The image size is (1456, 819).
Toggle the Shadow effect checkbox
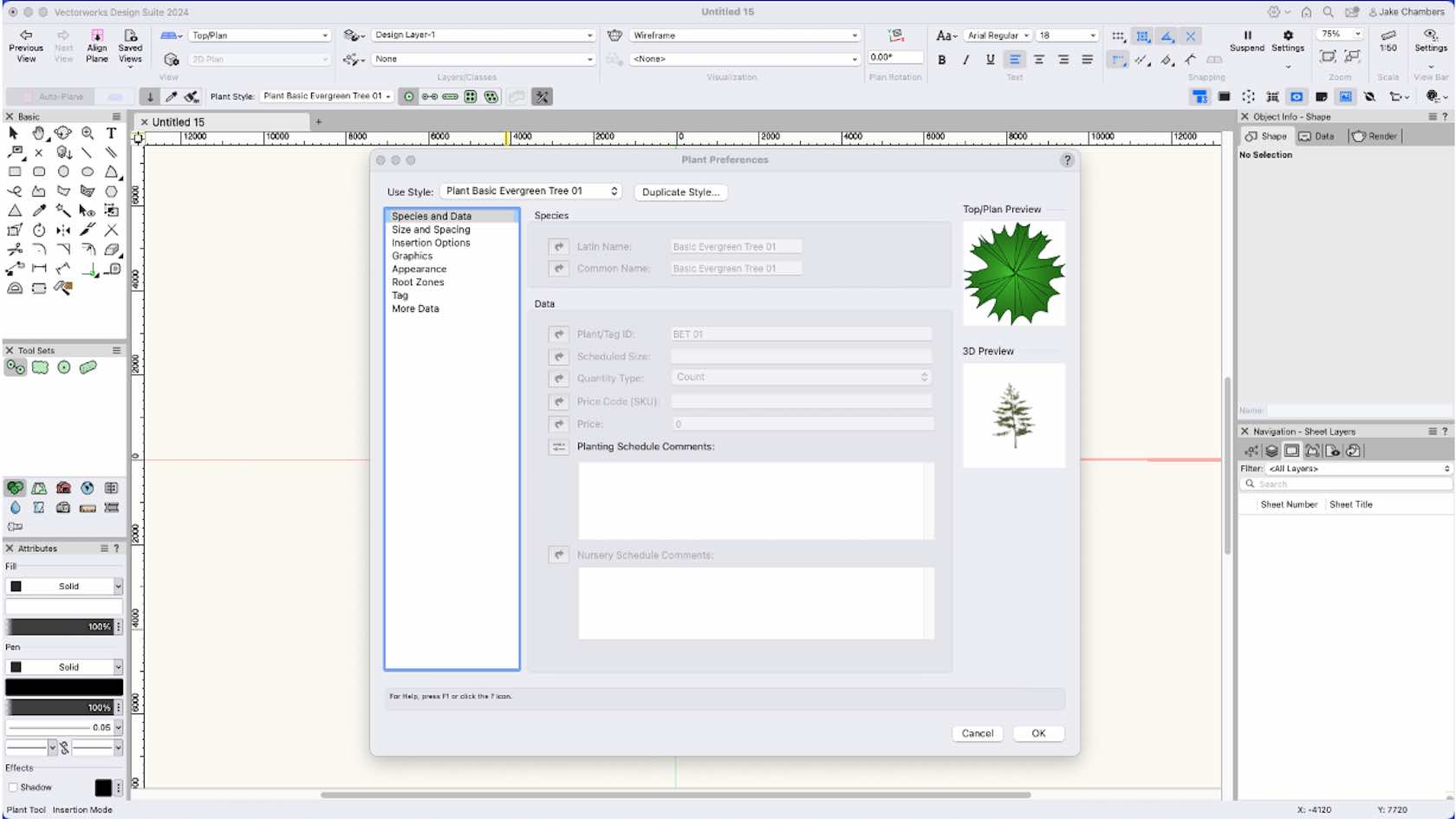(12, 787)
